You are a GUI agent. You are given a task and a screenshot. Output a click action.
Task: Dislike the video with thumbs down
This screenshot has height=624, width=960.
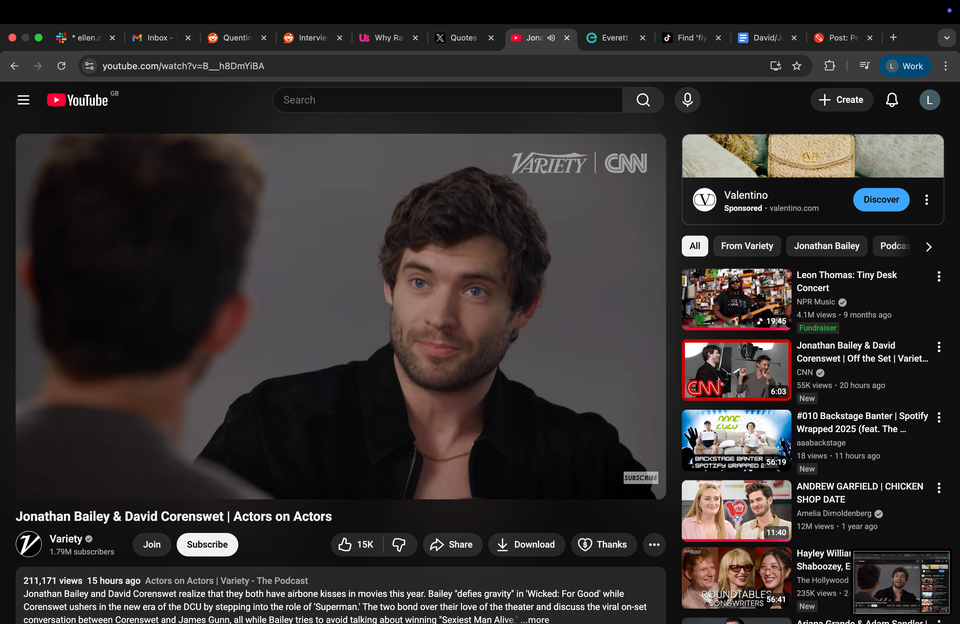coord(399,544)
